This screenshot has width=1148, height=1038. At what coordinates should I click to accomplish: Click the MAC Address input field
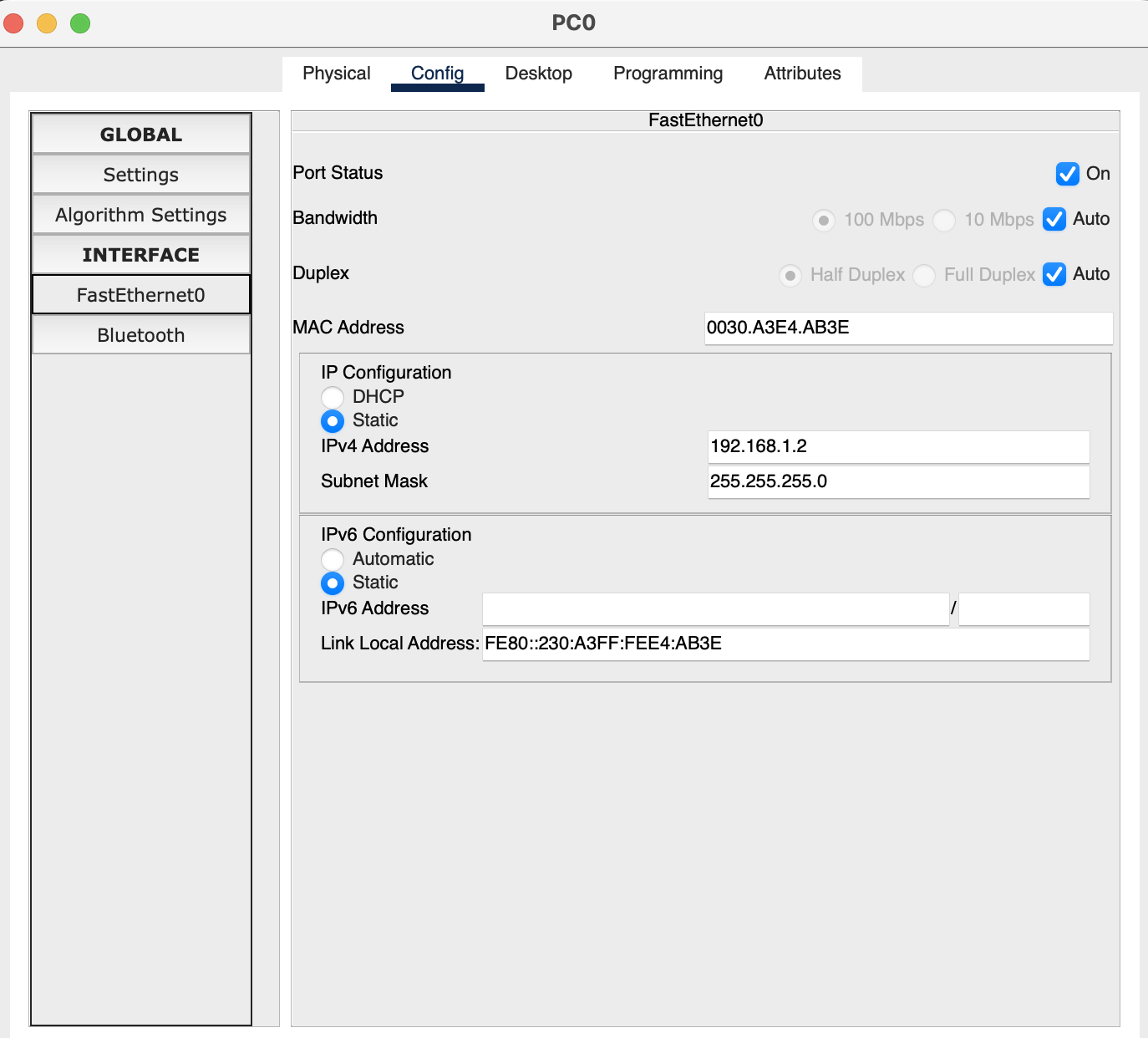coord(909,328)
